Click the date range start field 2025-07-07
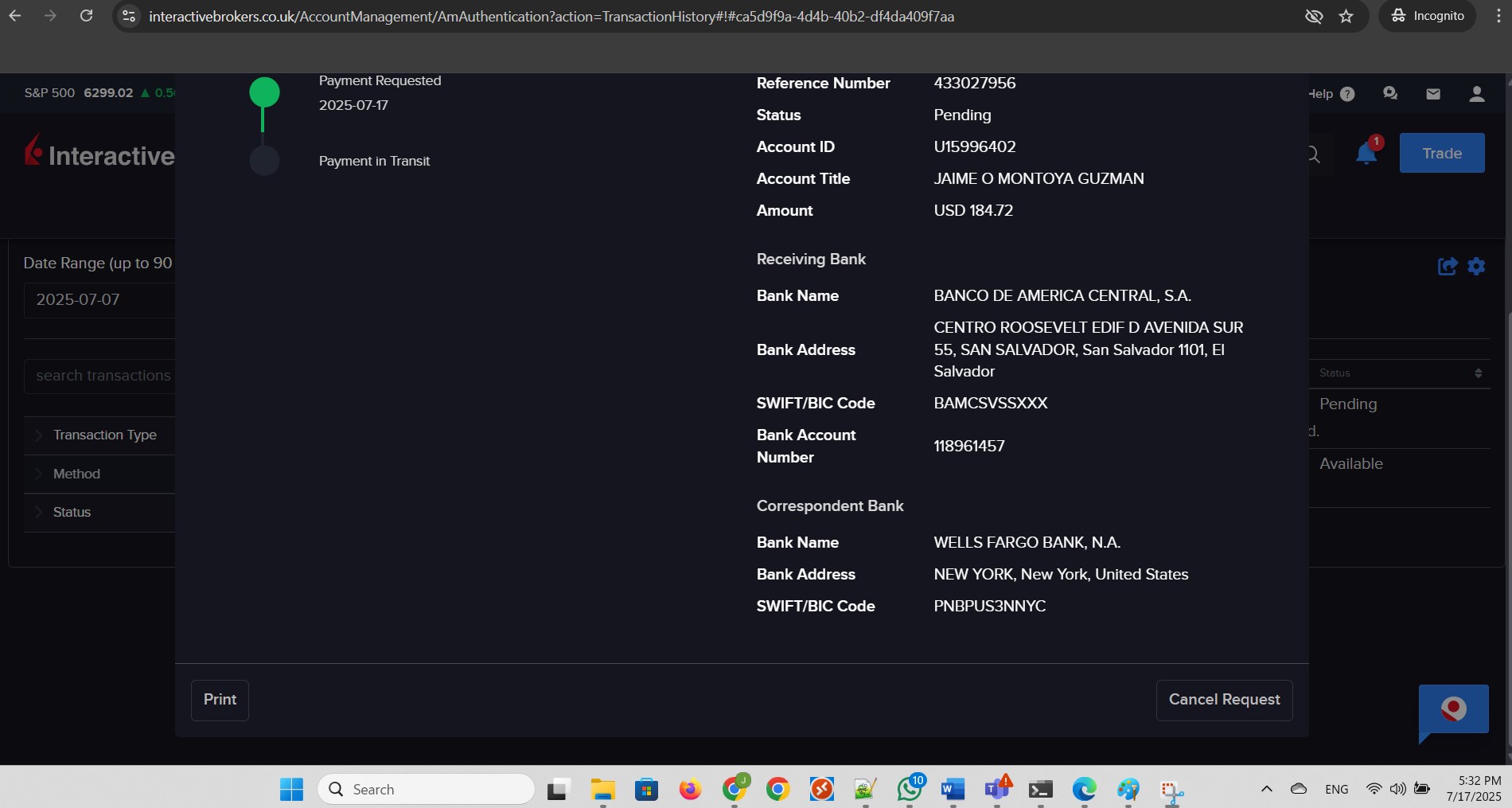 100,300
